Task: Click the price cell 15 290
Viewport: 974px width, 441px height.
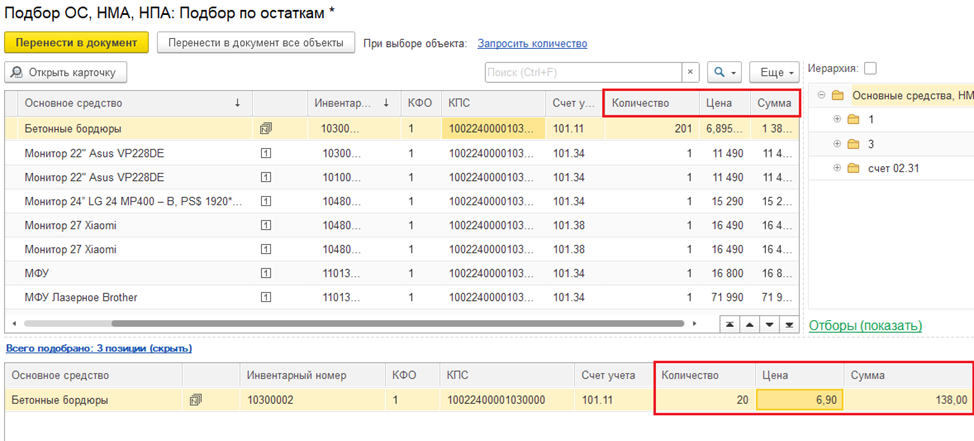Action: pyautogui.click(x=726, y=201)
